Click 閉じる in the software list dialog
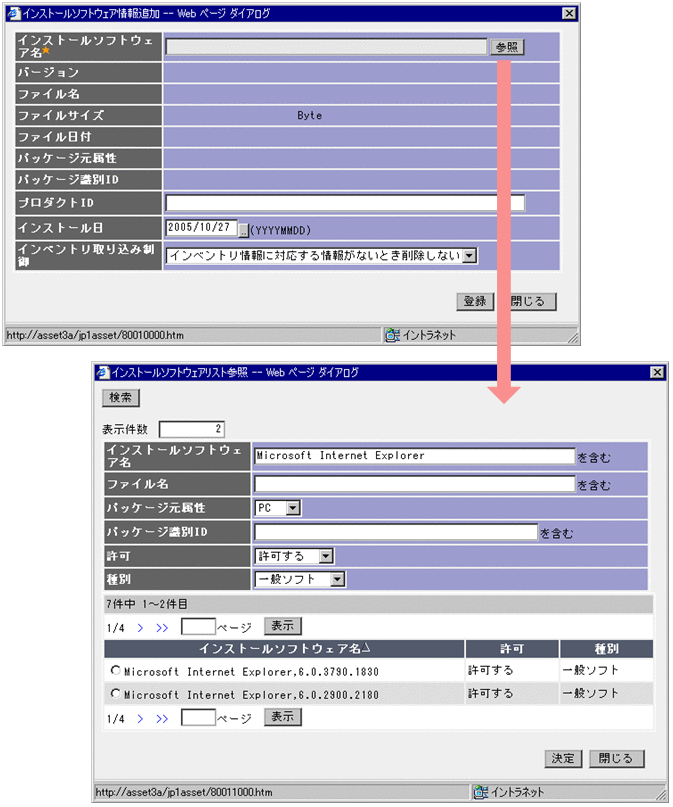 pos(616,758)
